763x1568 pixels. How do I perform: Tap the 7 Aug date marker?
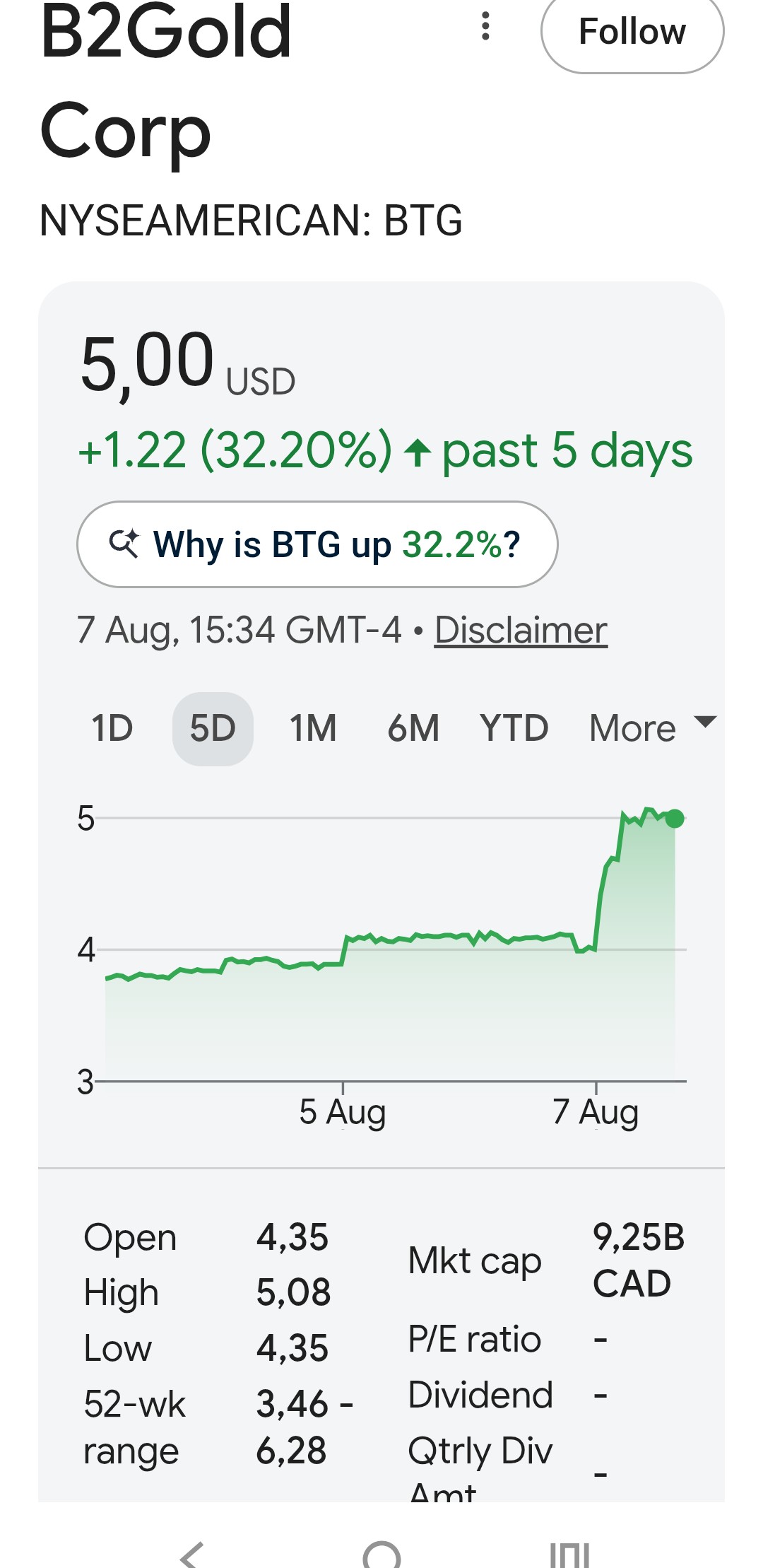pos(596,1111)
